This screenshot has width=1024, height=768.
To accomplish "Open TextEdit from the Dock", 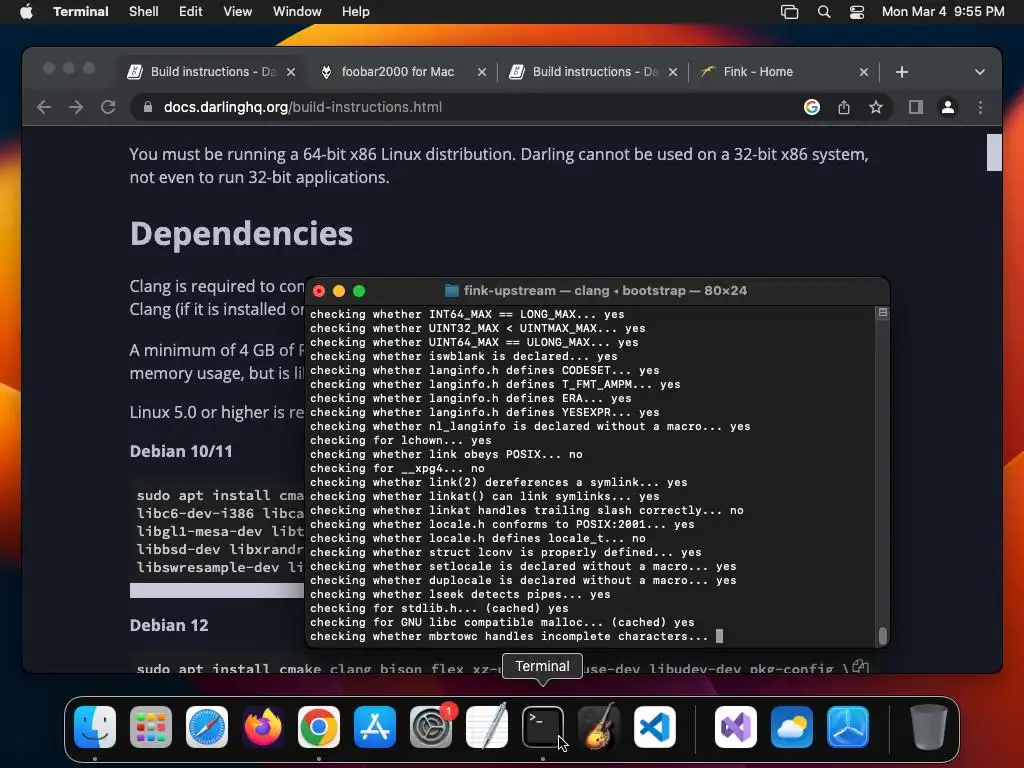I will tap(487, 727).
